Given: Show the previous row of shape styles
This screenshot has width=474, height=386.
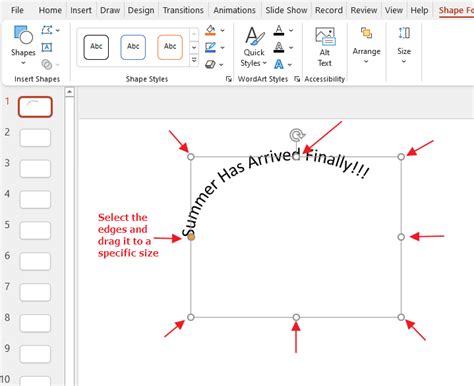Looking at the screenshot, I should tap(194, 34).
